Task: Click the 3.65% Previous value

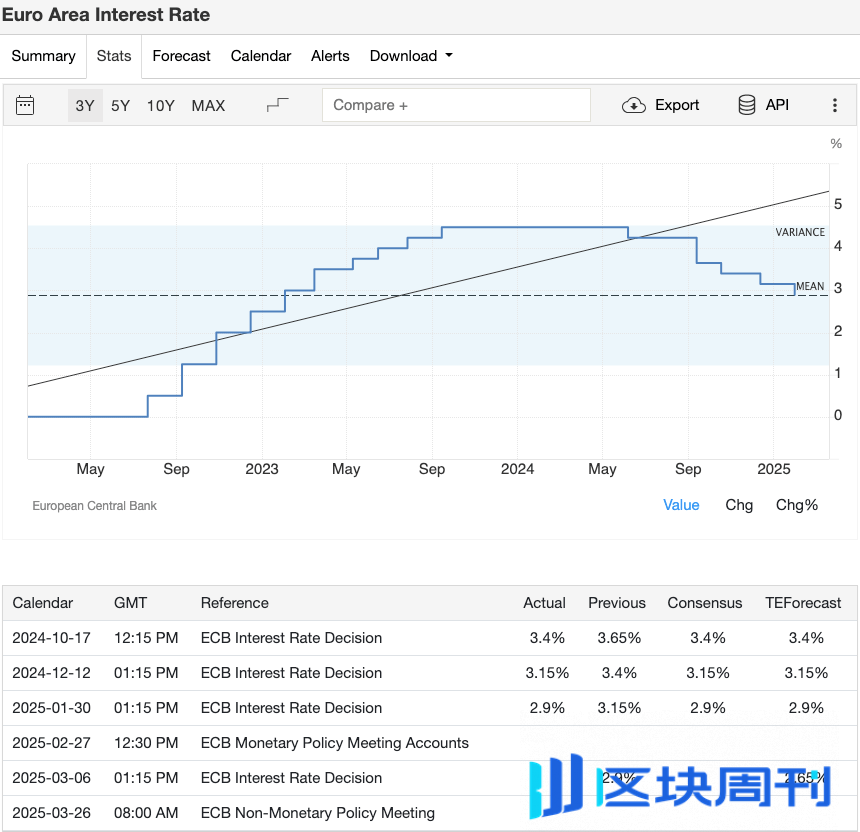Action: 619,638
